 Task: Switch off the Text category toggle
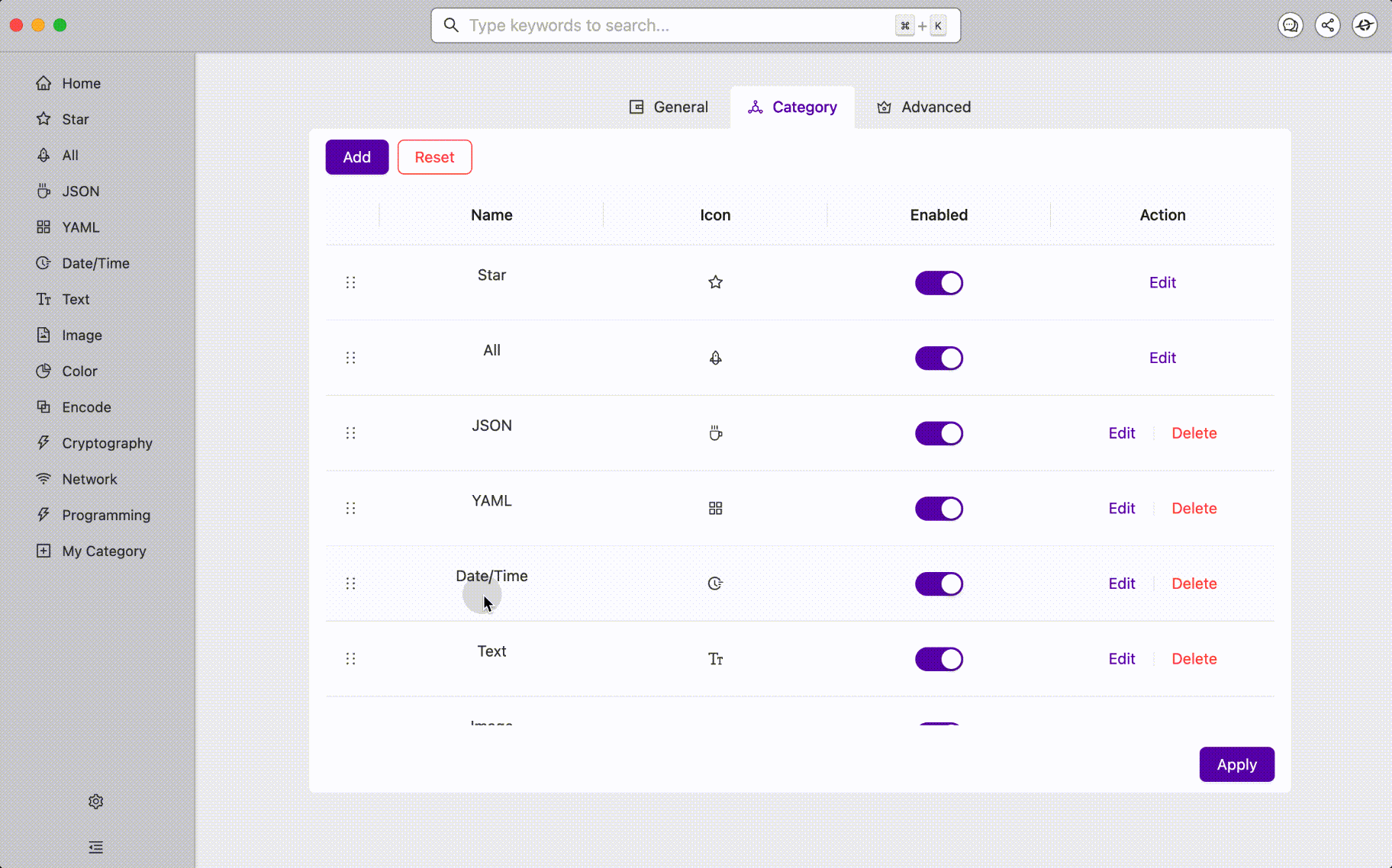tap(939, 659)
